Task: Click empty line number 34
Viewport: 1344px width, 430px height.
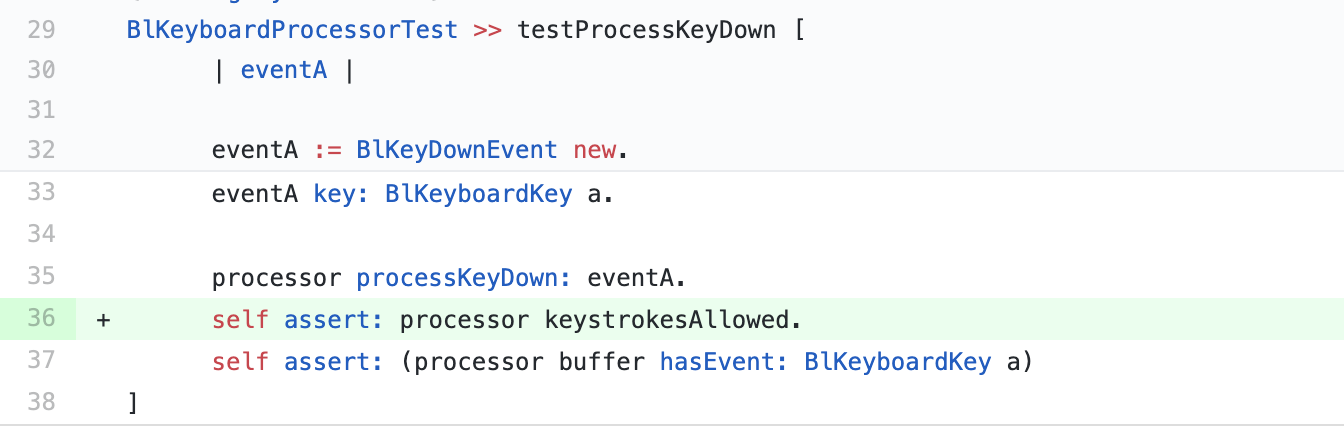Action: click(x=41, y=234)
